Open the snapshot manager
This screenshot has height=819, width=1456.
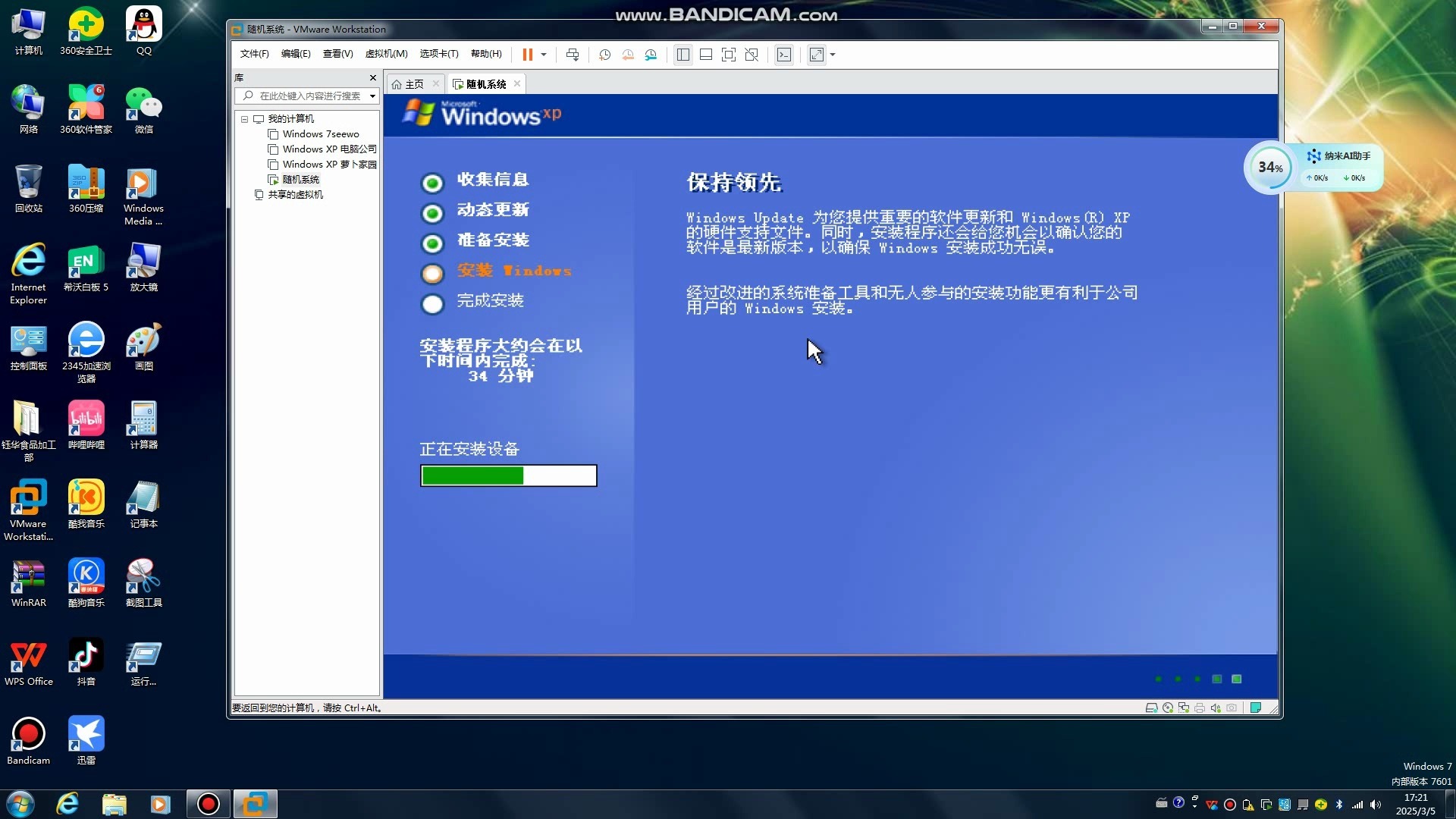[651, 55]
